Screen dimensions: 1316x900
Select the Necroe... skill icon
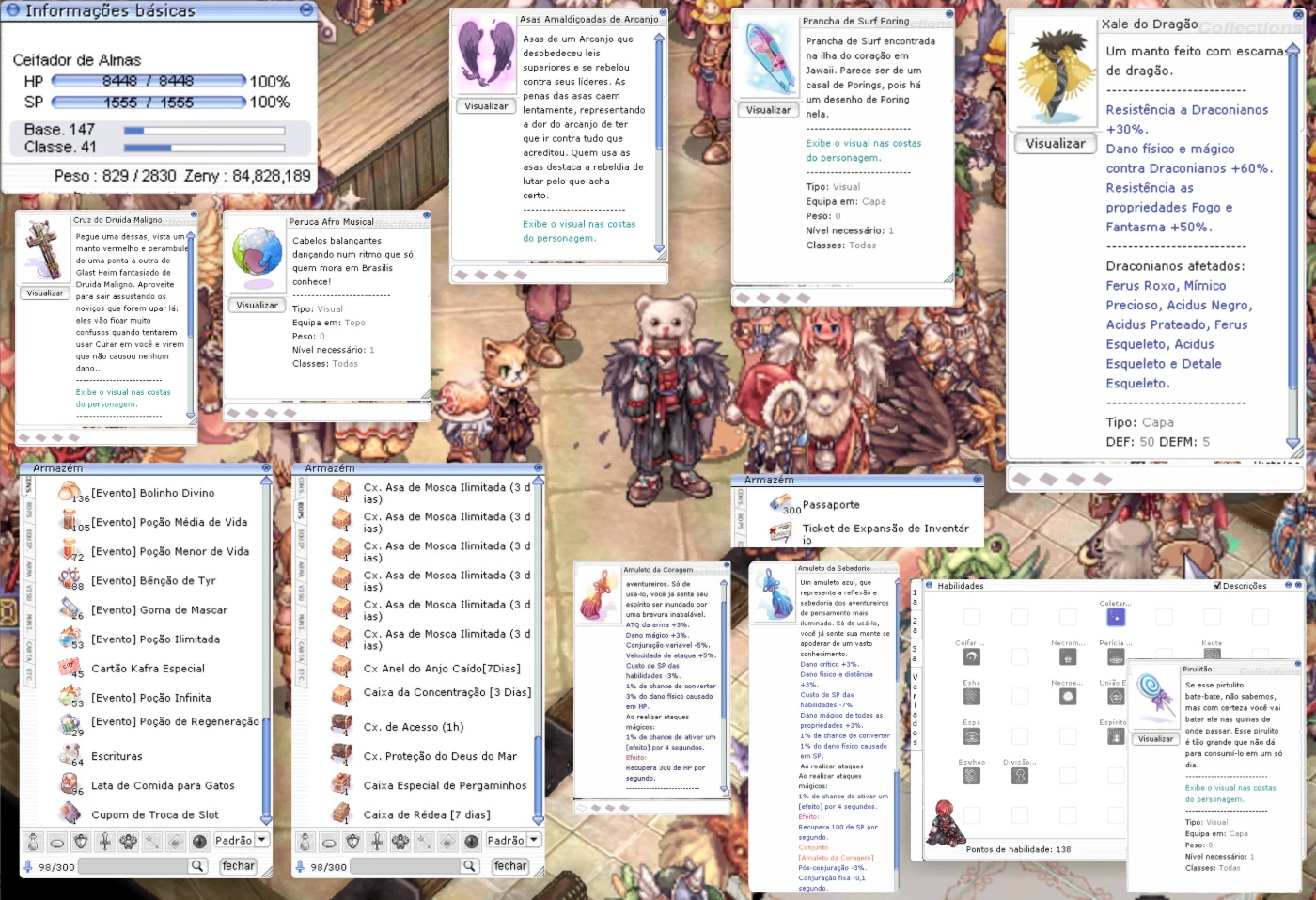[x=1068, y=697]
